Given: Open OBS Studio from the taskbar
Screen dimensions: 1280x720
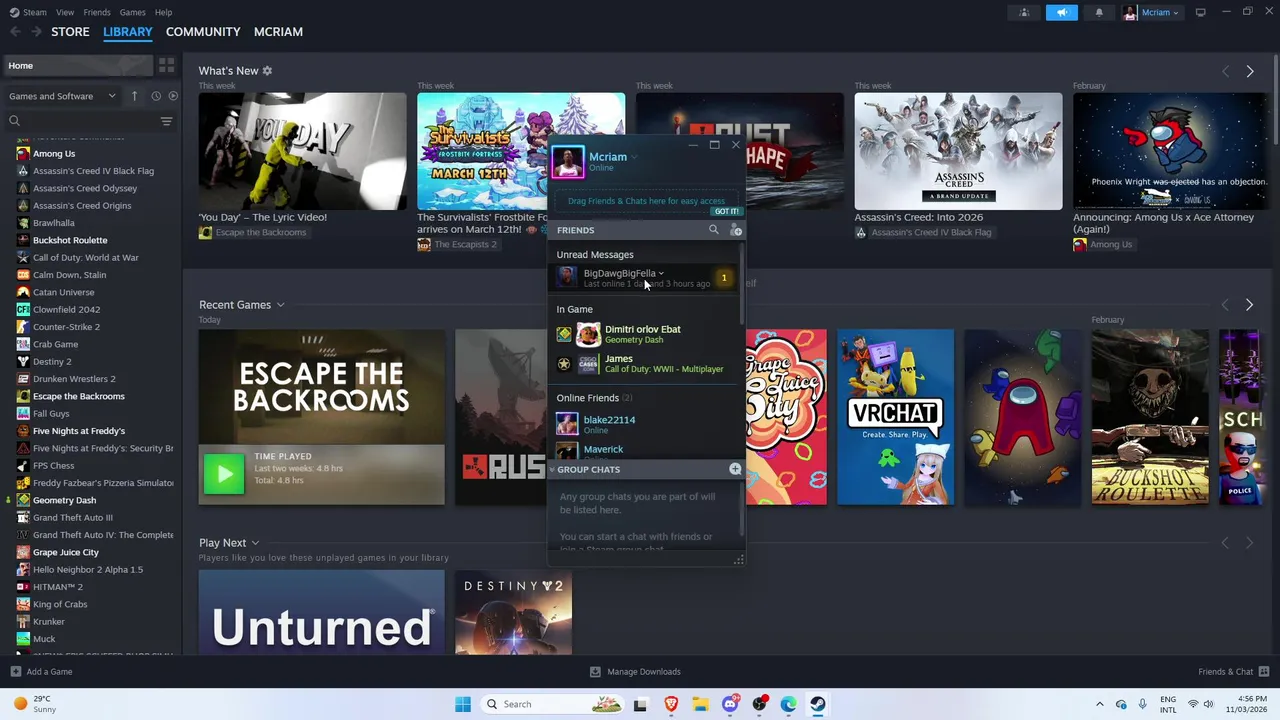Looking at the screenshot, I should (760, 704).
